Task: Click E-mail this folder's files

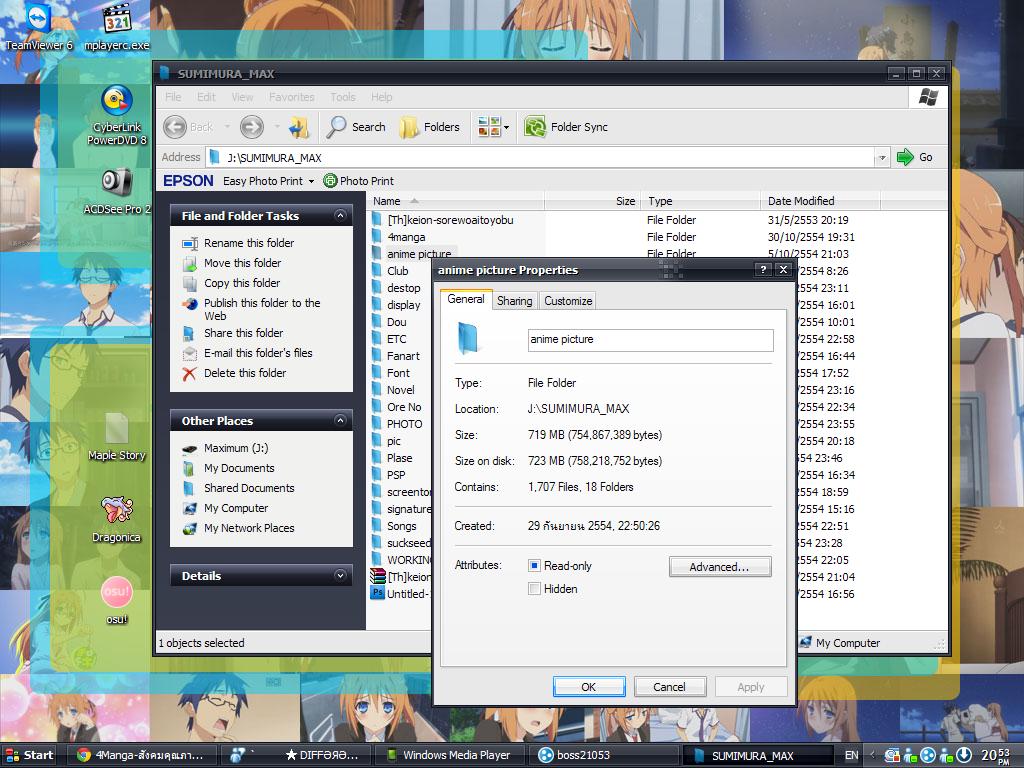Action: click(x=258, y=353)
